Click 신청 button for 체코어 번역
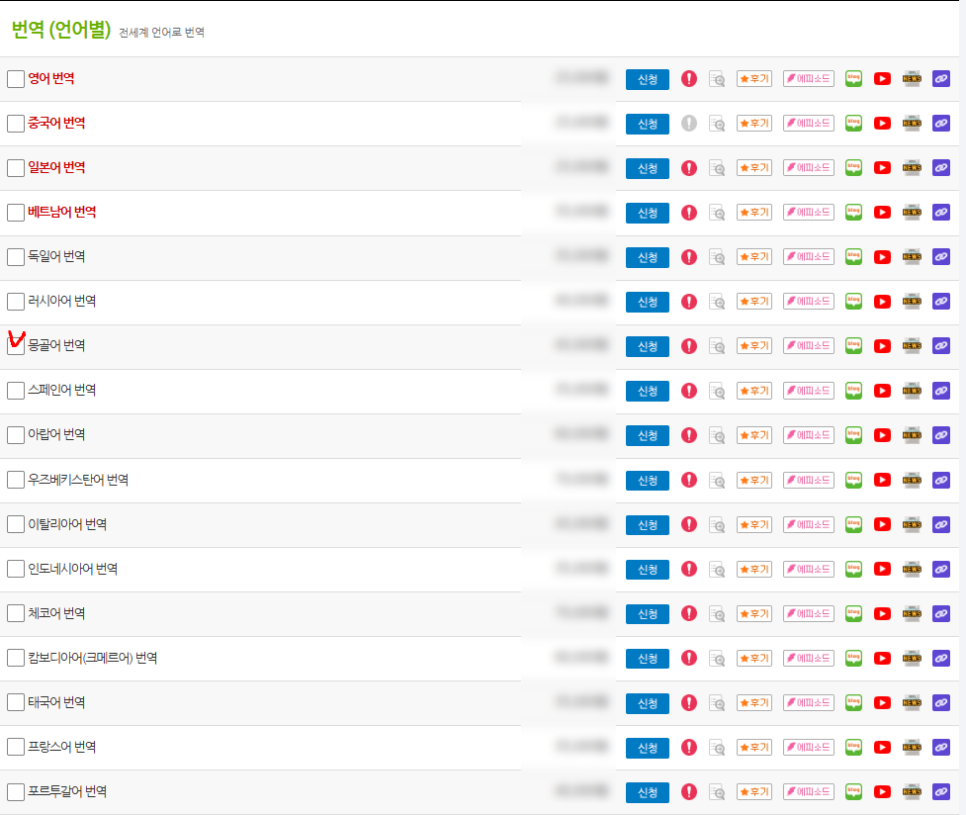Image resolution: width=966 pixels, height=815 pixels. click(x=647, y=614)
